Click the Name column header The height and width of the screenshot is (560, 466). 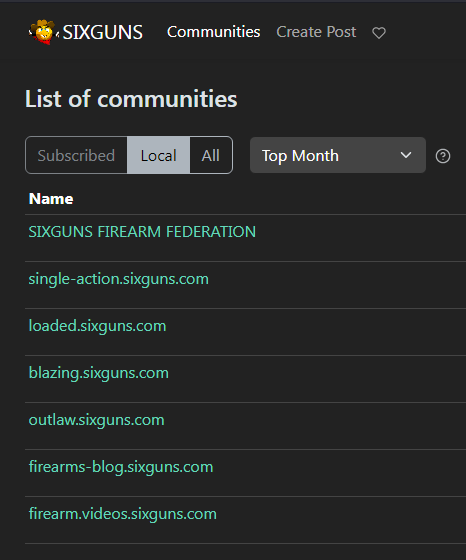pyautogui.click(x=51, y=199)
